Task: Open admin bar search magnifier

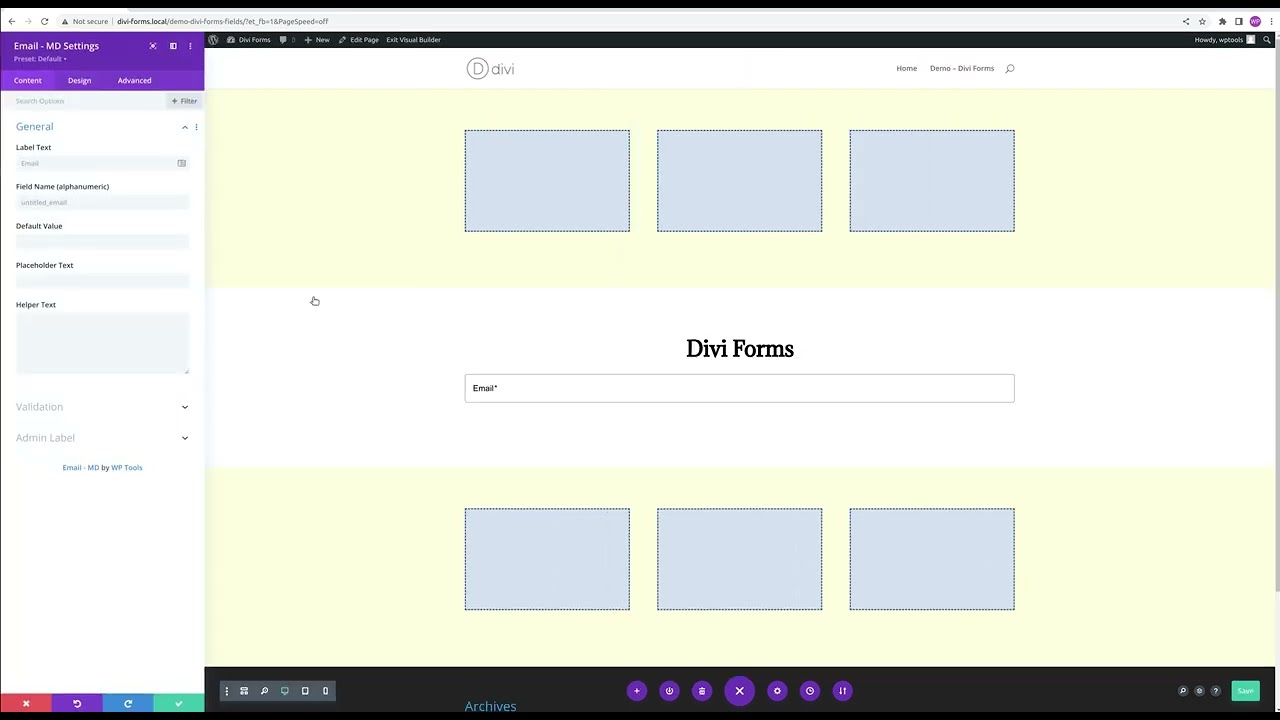Action: click(x=1267, y=40)
